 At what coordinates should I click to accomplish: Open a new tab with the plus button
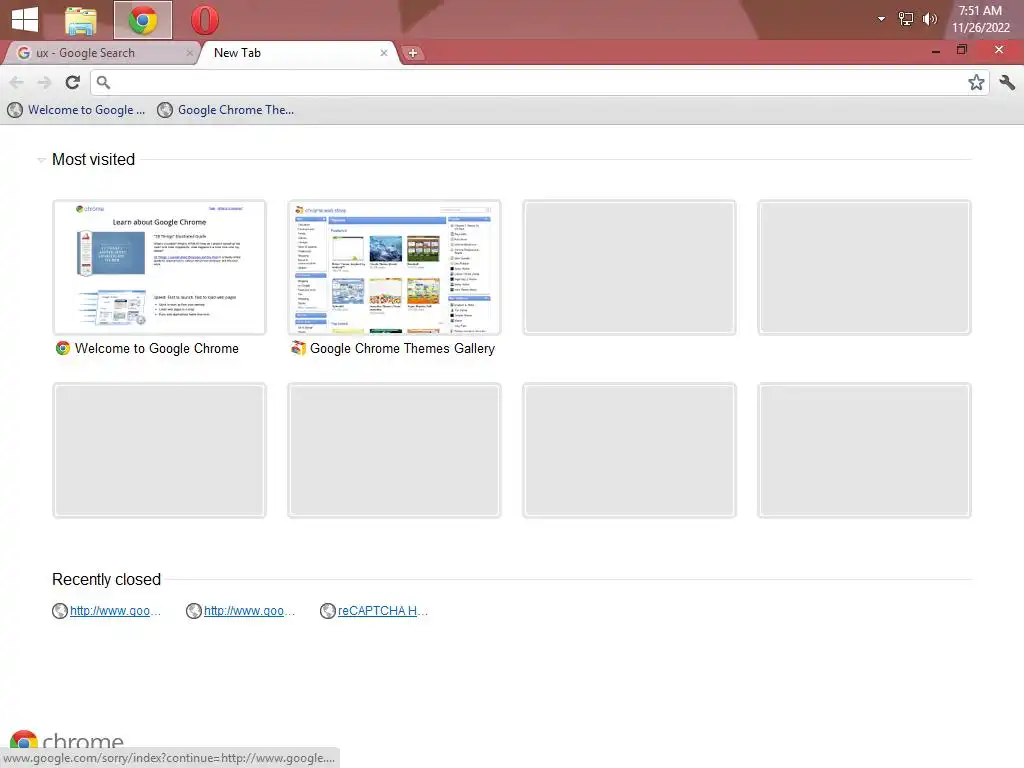pos(413,54)
